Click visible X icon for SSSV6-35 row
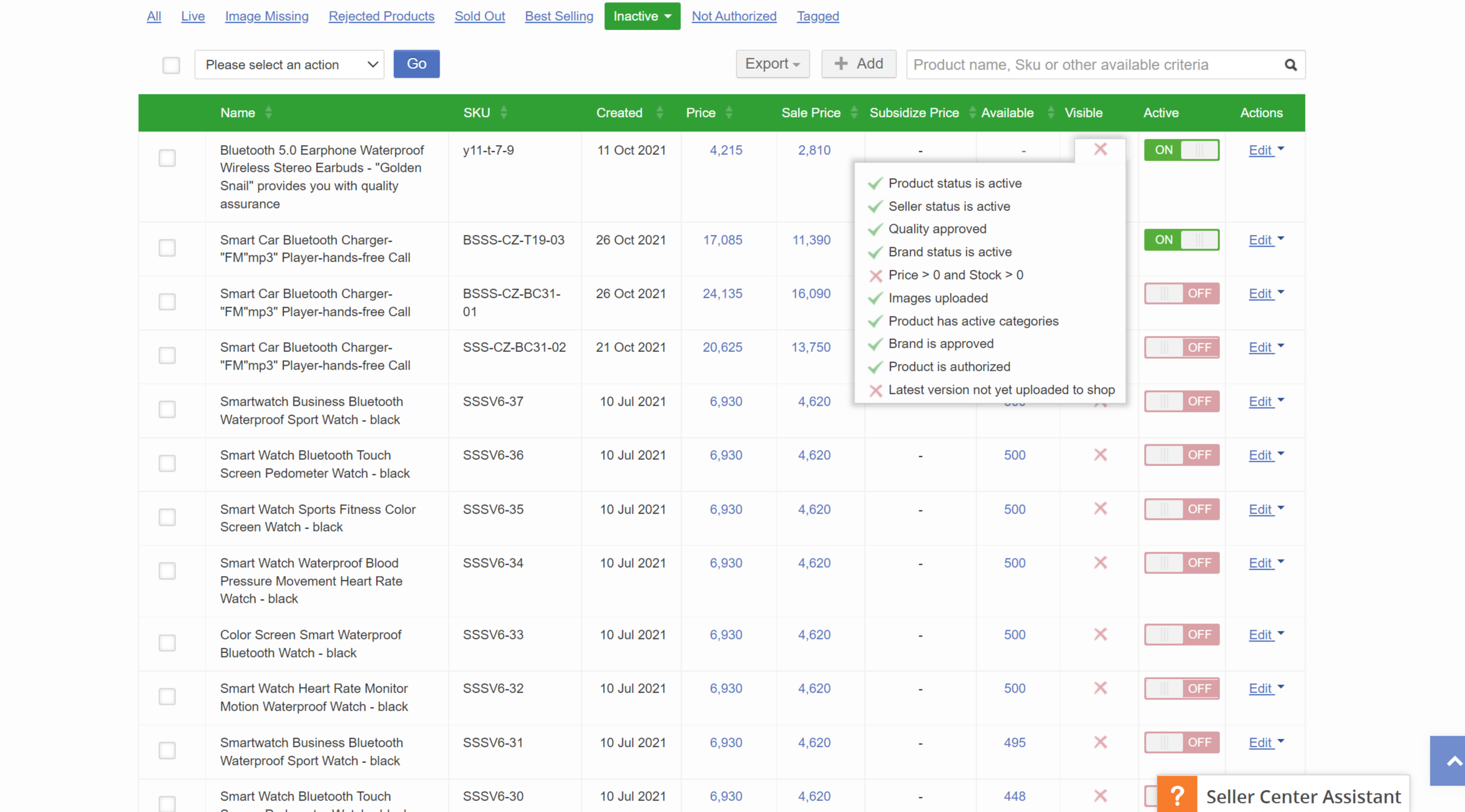This screenshot has width=1465, height=812. (1100, 509)
